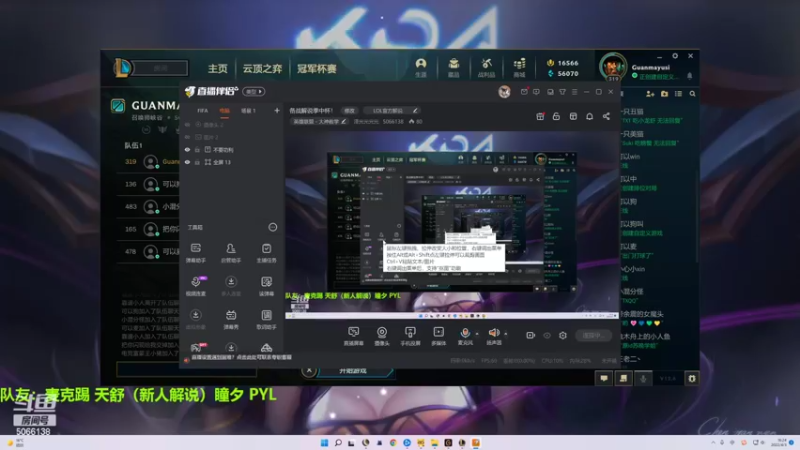Expand the speaker device dropdown arrow
The height and width of the screenshot is (450, 800).
tap(506, 334)
